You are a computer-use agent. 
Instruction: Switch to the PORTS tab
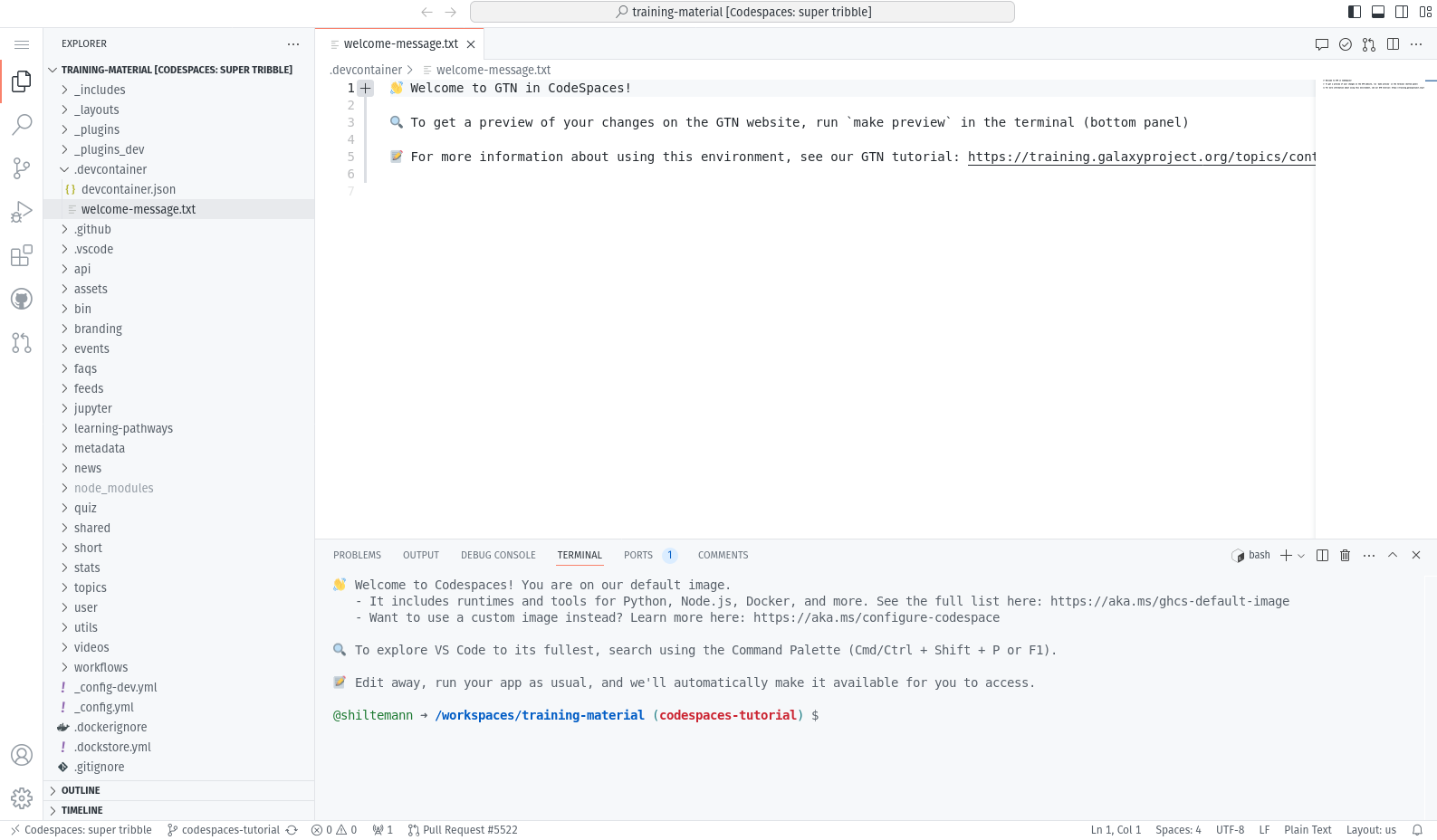[x=638, y=555]
